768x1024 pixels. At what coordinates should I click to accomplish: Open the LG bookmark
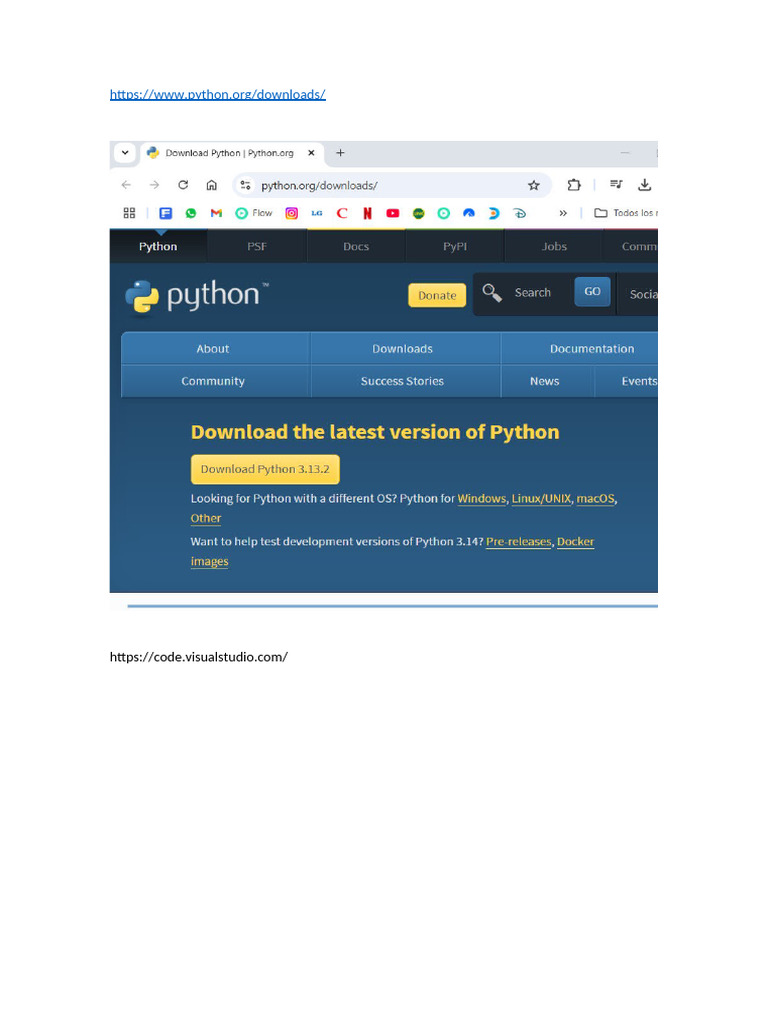[x=317, y=213]
